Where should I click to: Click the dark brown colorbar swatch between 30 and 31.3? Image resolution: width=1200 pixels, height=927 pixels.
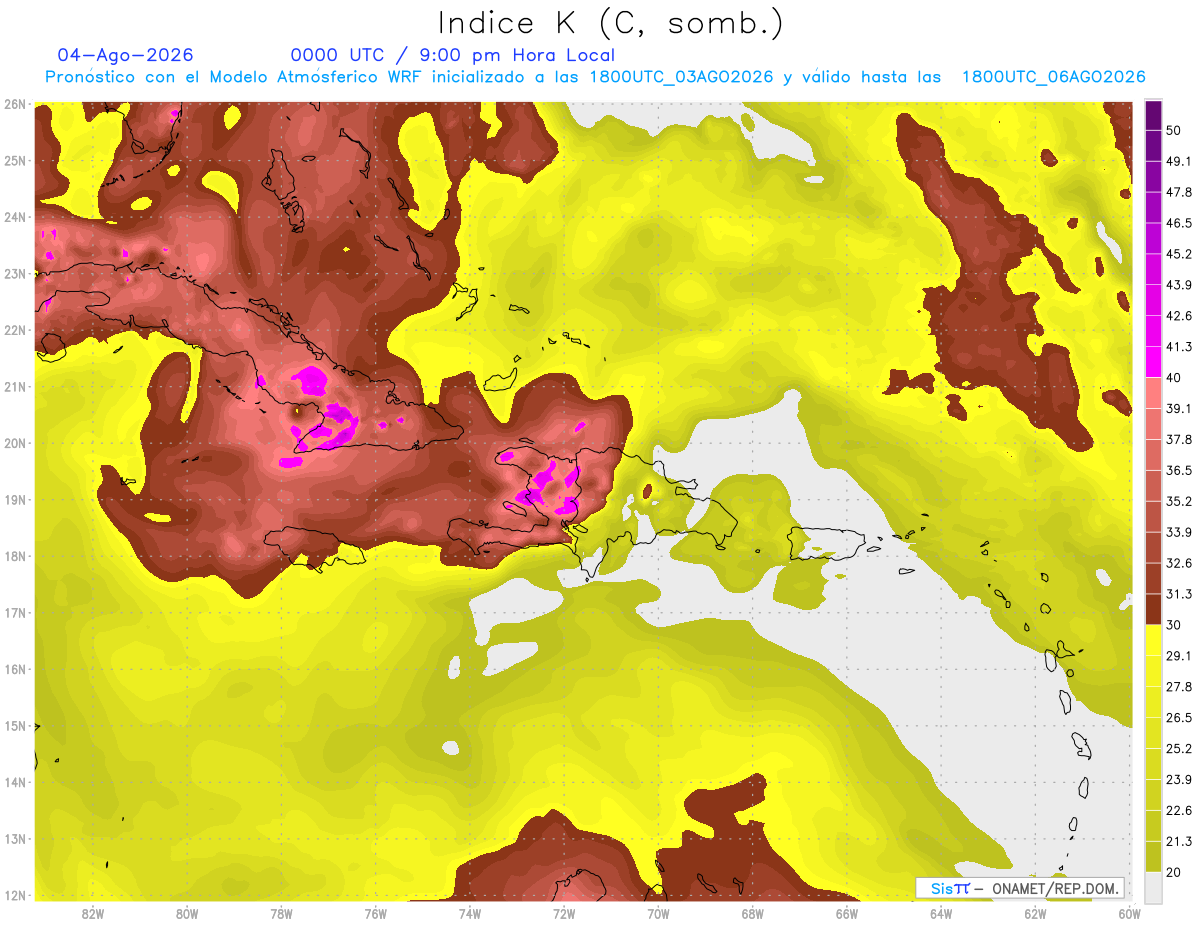[x=1153, y=609]
